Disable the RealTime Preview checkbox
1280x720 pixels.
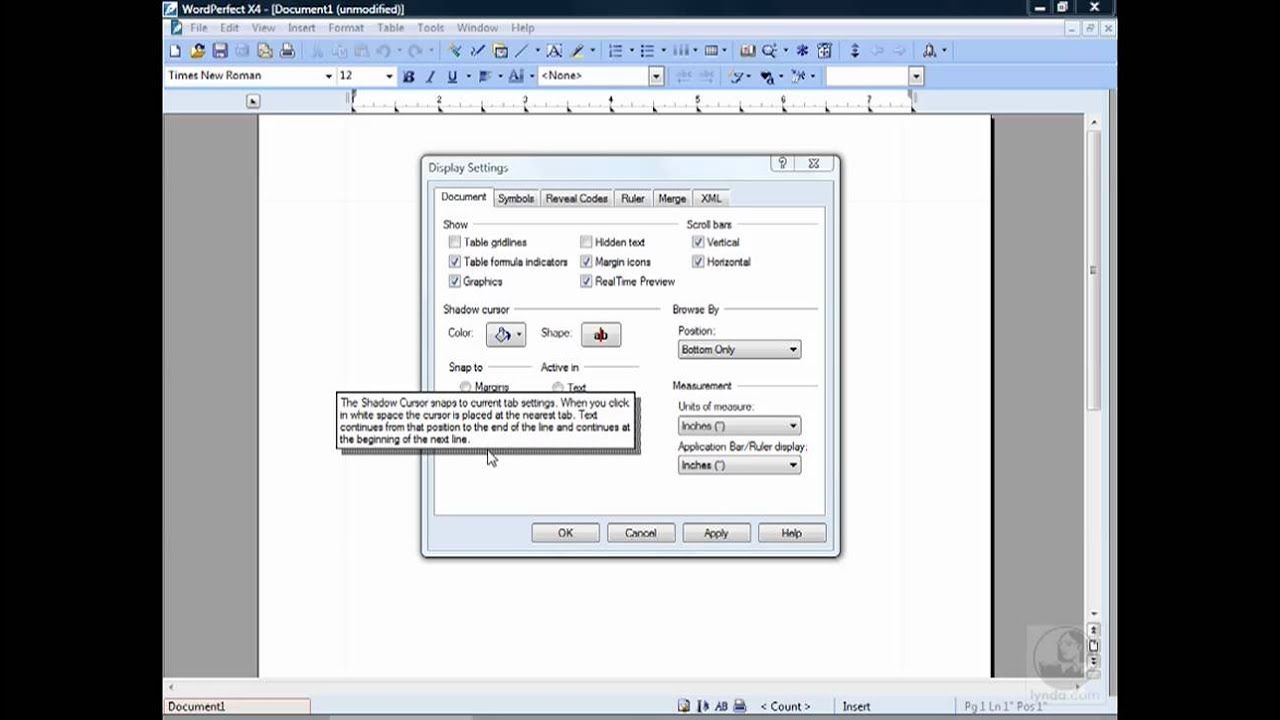[x=586, y=282]
